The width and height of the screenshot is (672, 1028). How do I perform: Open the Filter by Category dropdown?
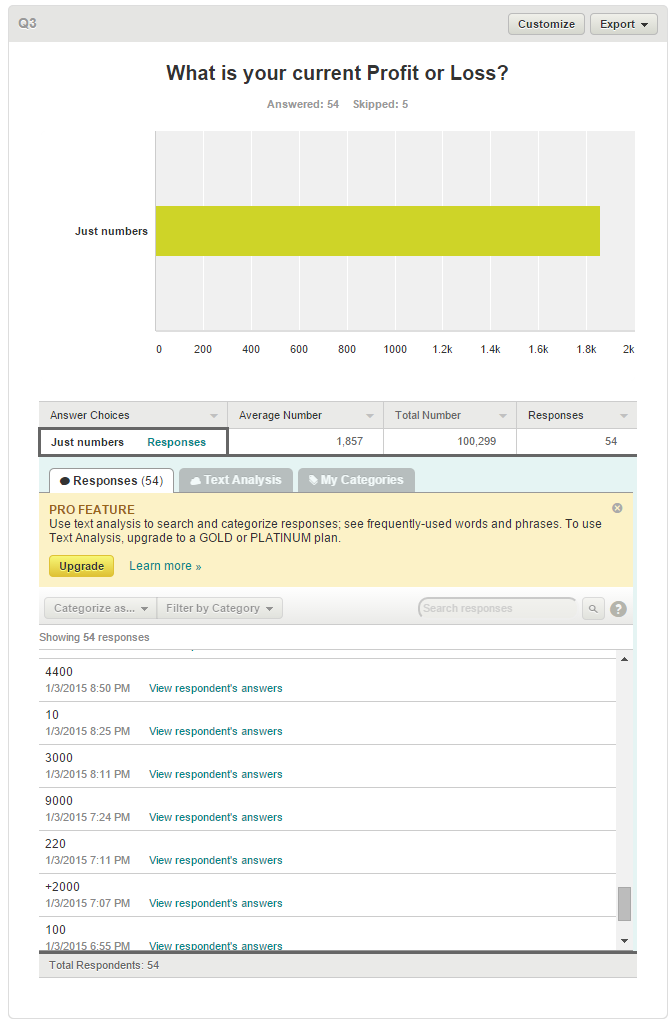(220, 608)
